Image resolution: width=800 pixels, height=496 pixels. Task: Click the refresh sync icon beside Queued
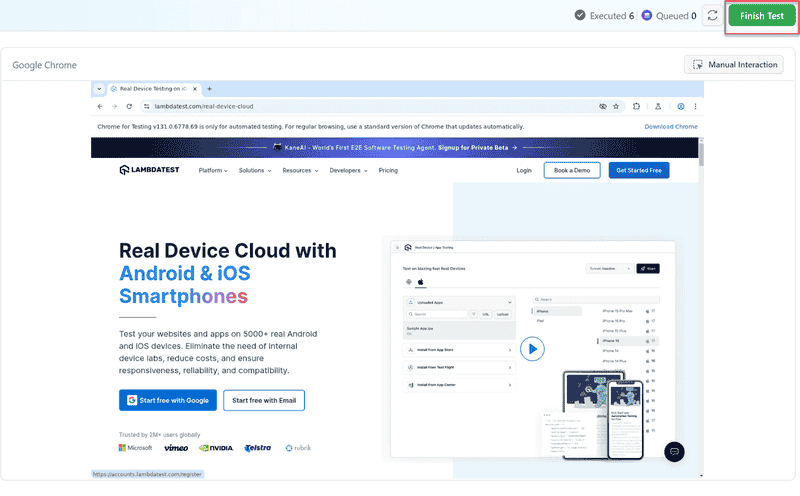pyautogui.click(x=712, y=16)
